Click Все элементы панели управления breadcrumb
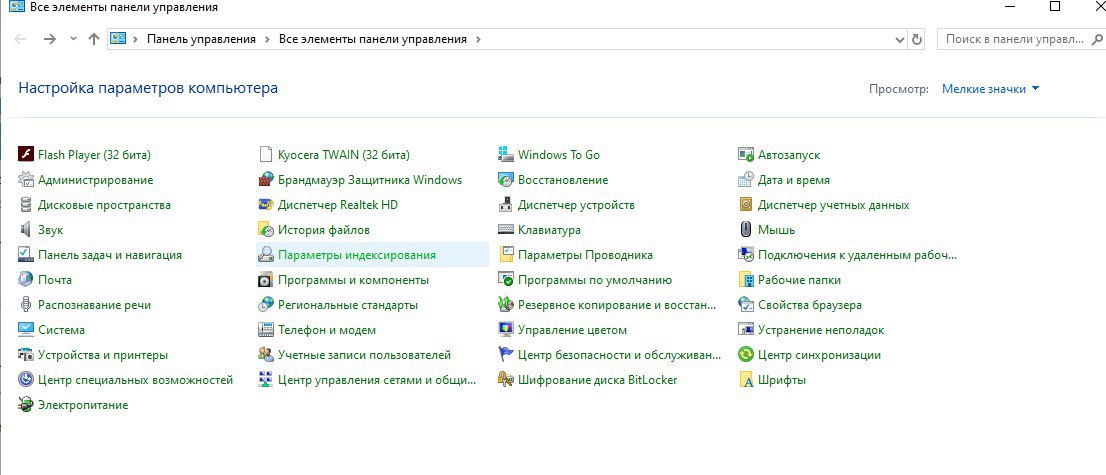Viewport: 1106px width, 475px height. [x=372, y=40]
